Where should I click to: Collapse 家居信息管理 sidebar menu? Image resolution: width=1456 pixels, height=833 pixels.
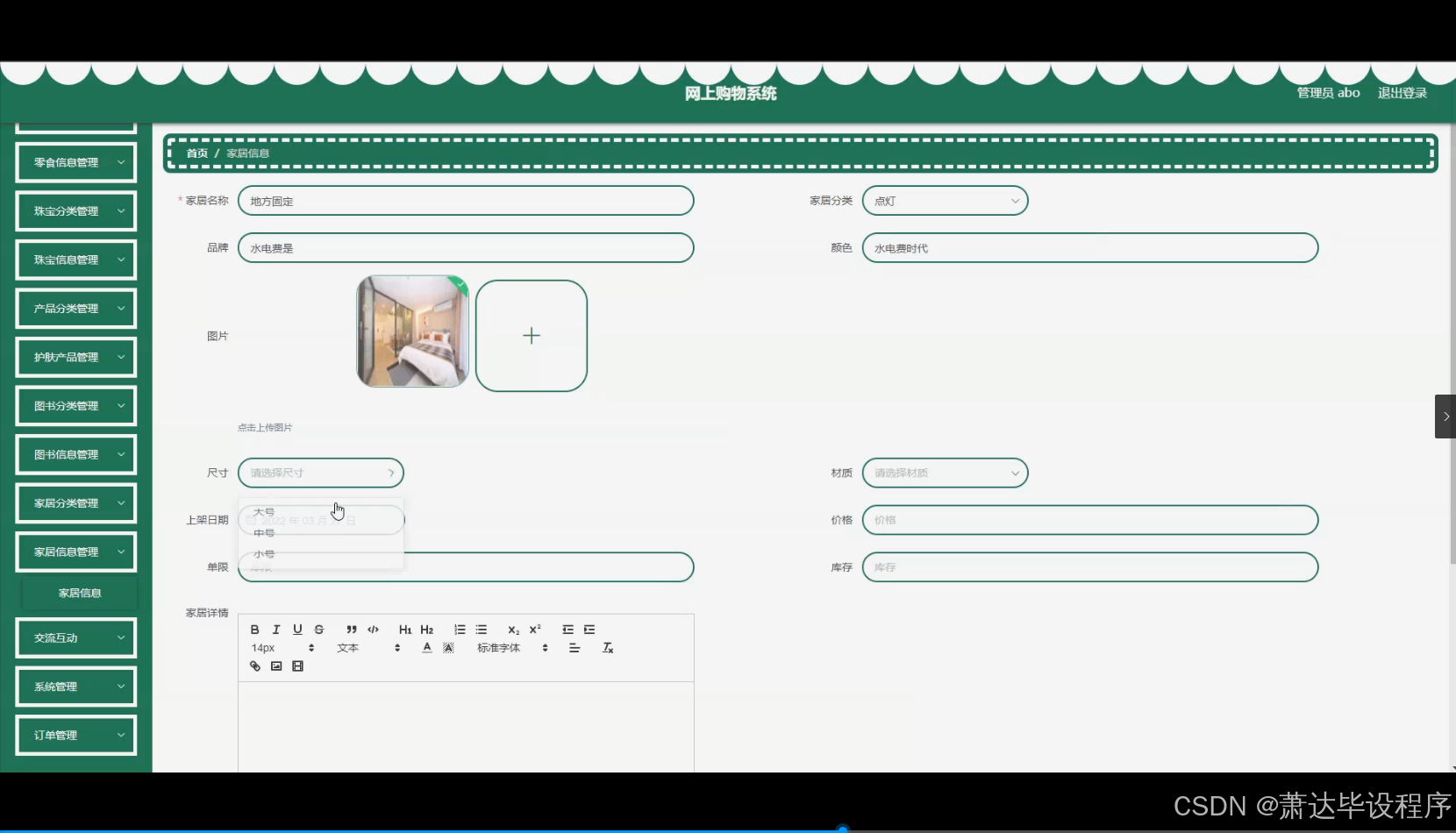click(76, 552)
